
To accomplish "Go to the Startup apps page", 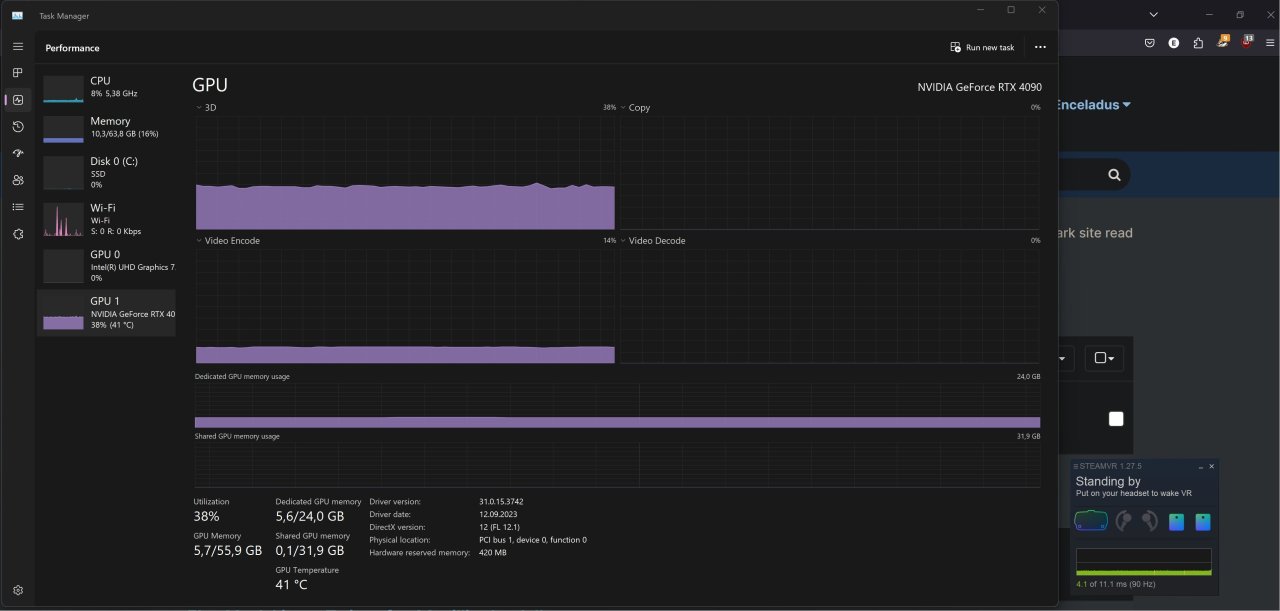I will [18, 153].
